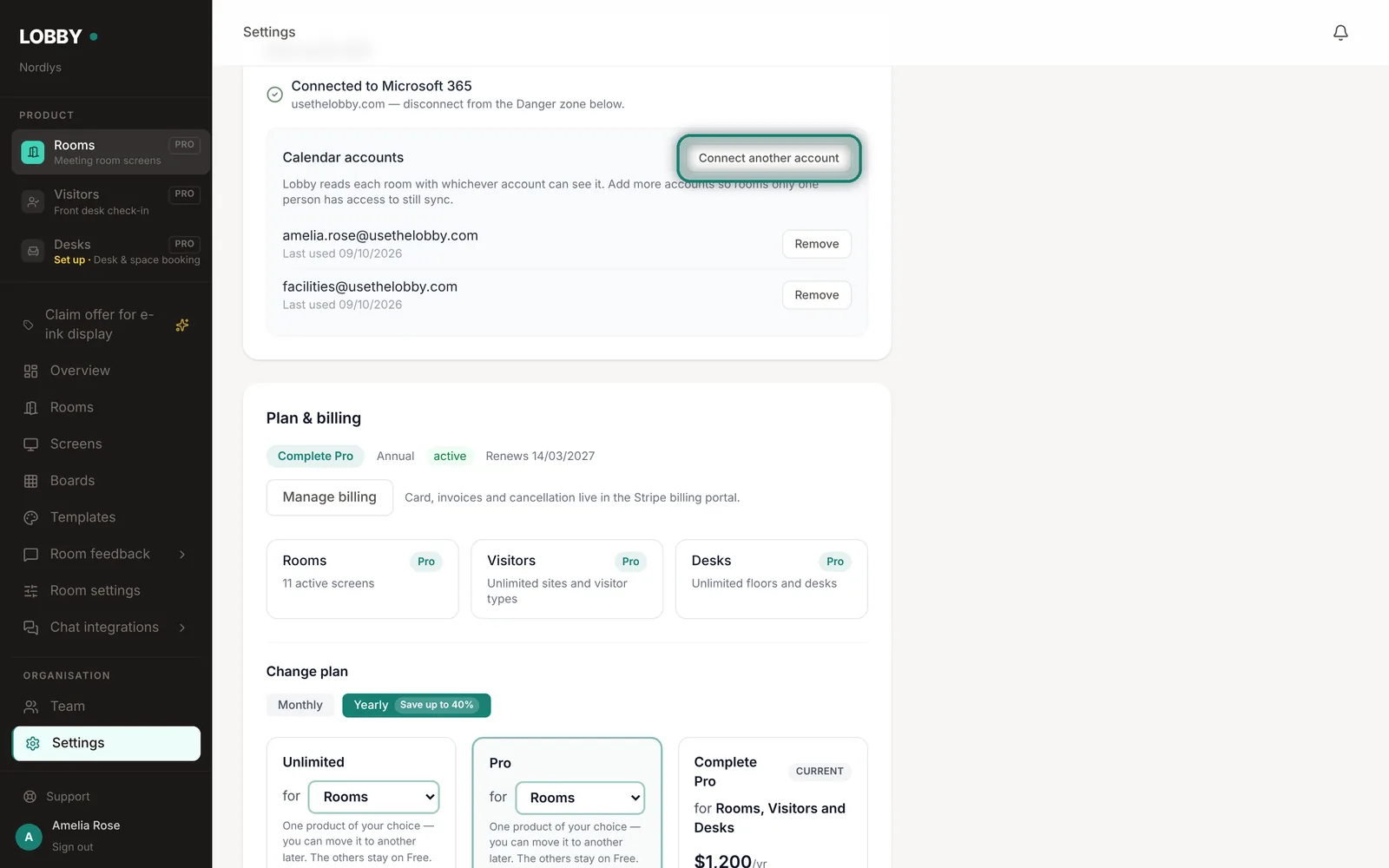Open the Pro plan product dropdown
Screen dimensions: 1389x868
[x=580, y=798]
